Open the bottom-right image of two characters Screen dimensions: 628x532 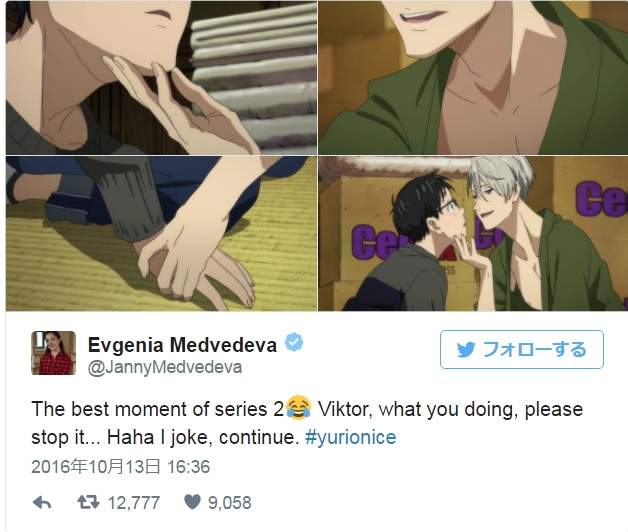tap(473, 233)
